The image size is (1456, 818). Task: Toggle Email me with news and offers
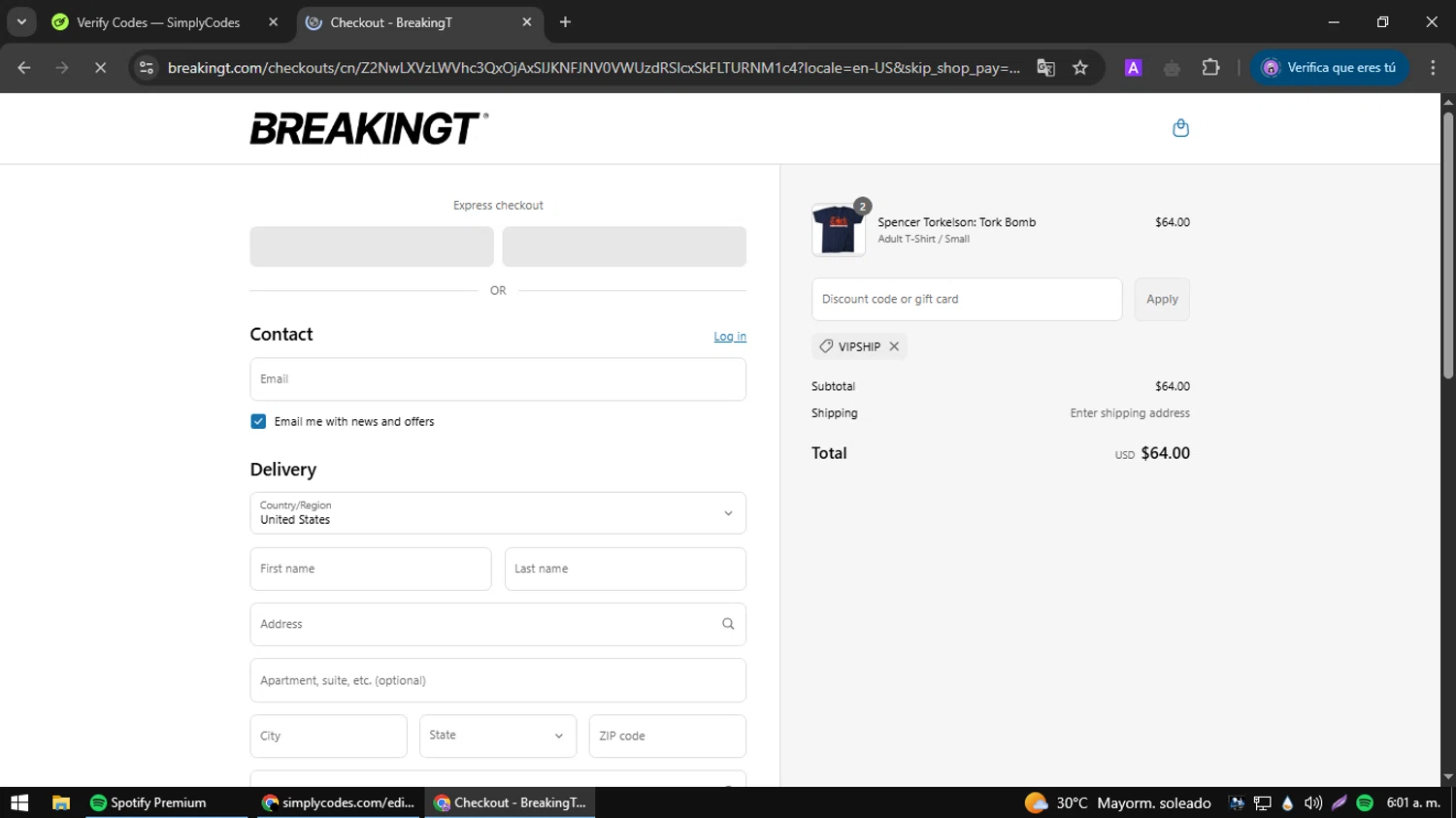coord(258,421)
